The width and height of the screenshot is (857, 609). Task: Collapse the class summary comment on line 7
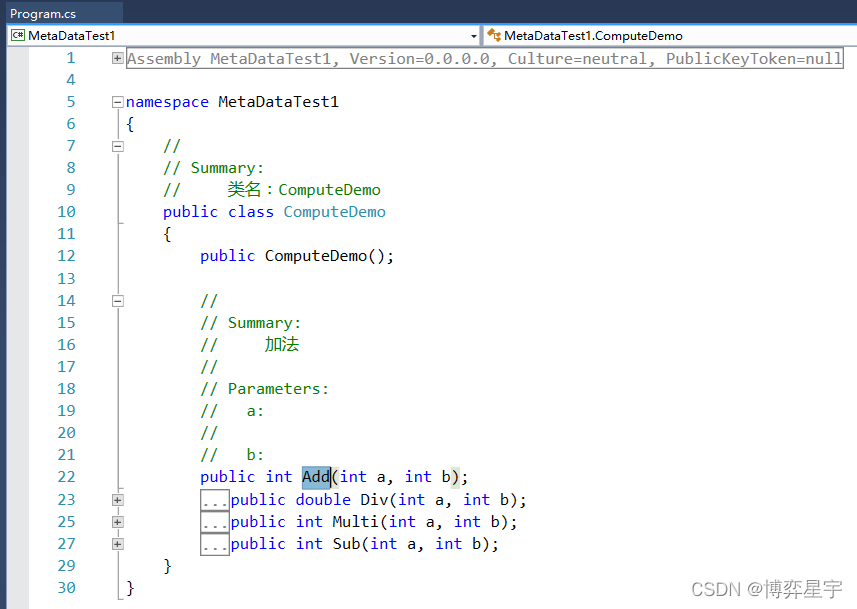point(118,146)
